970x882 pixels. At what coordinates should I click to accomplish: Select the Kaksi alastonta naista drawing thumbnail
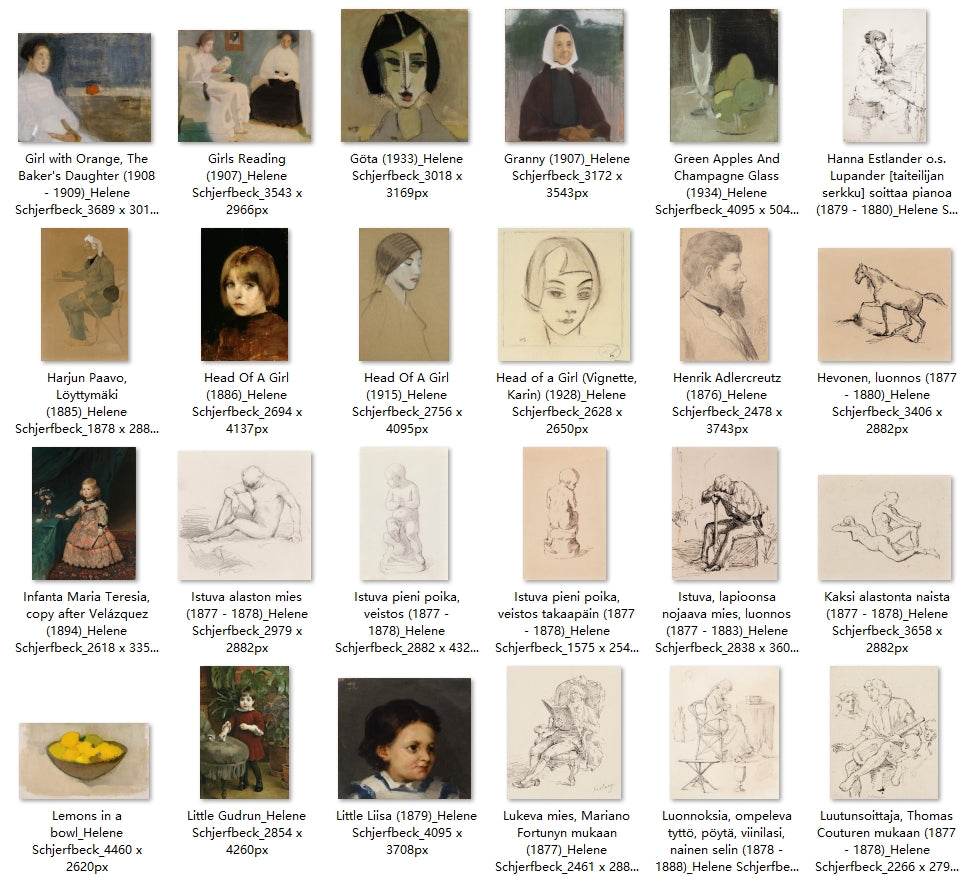point(885,528)
